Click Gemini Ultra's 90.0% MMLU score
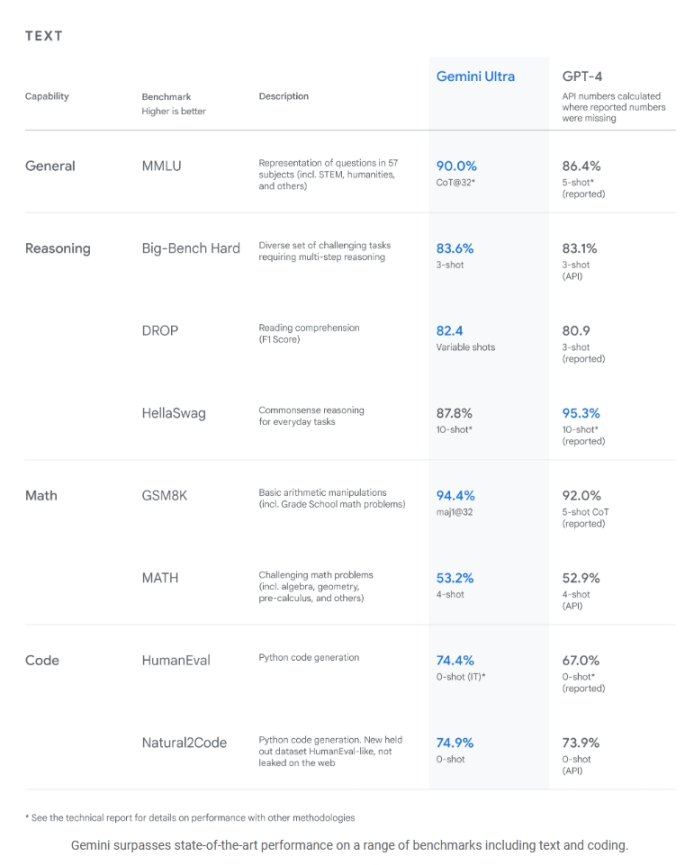685x865 pixels. tap(457, 166)
